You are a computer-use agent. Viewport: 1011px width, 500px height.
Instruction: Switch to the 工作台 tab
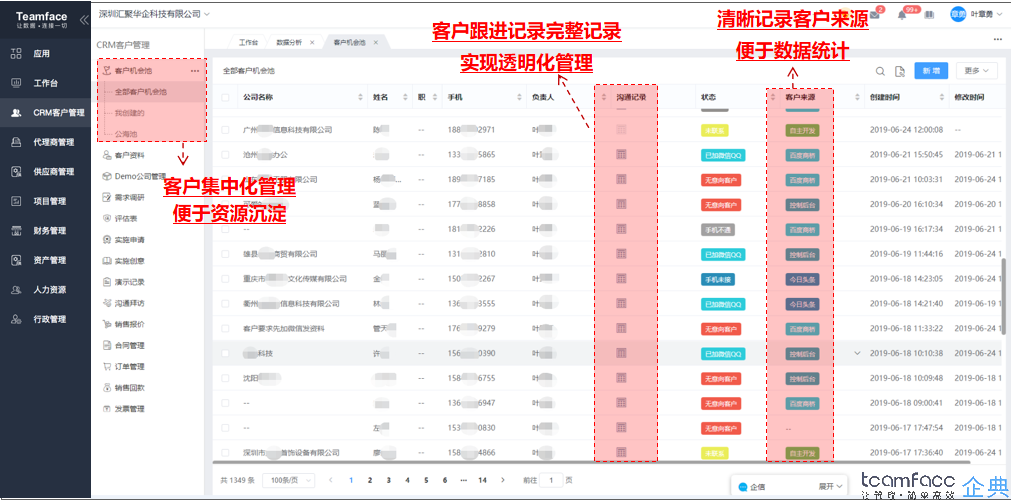tap(248, 42)
